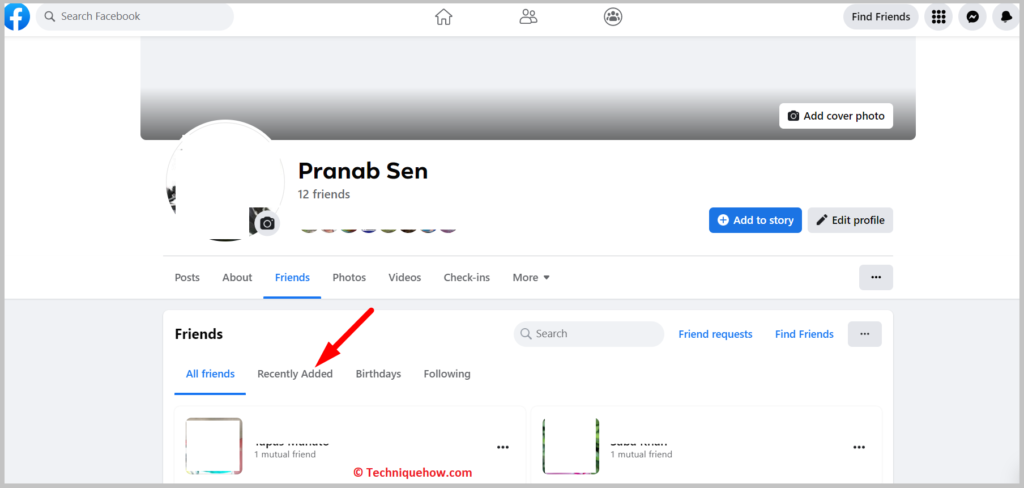This screenshot has height=488, width=1024.
Task: Open the Friends icon in top navigation
Action: pyautogui.click(x=528, y=17)
